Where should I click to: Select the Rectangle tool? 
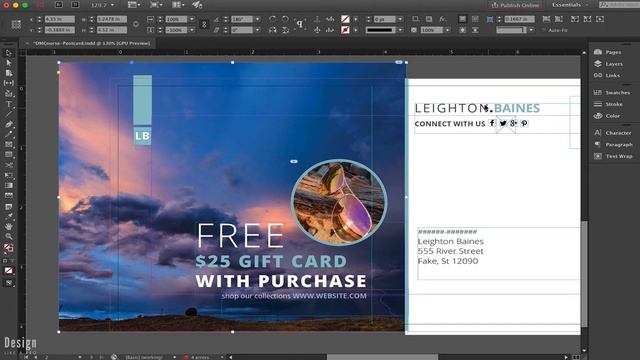tap(9, 155)
